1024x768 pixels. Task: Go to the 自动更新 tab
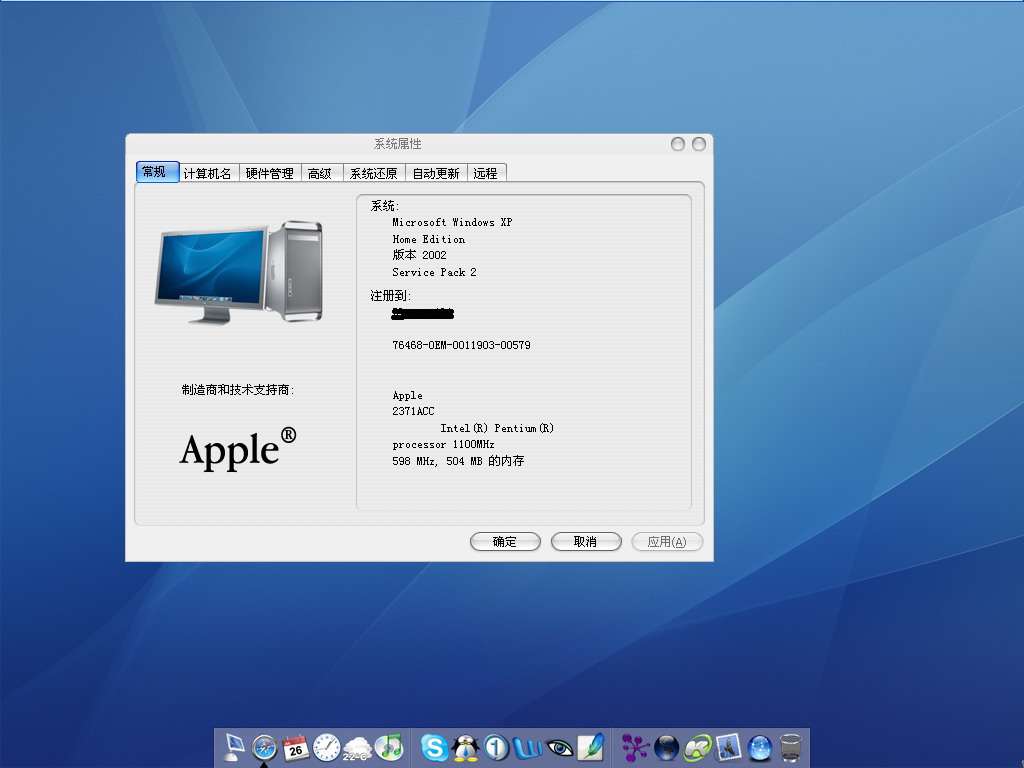point(436,173)
